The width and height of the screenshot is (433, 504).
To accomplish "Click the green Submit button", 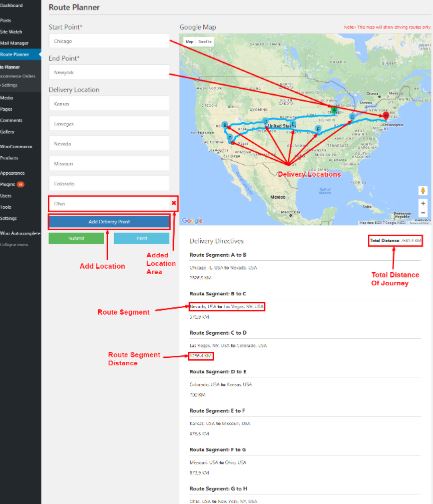I will coord(76,238).
